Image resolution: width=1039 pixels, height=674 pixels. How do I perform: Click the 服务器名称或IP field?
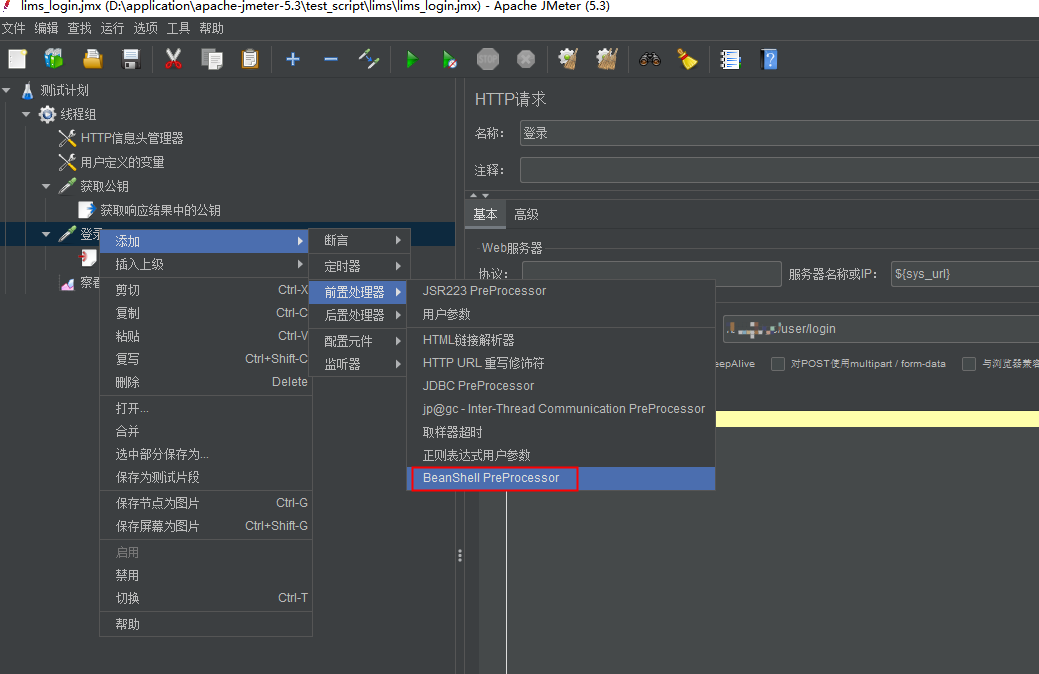(x=965, y=274)
